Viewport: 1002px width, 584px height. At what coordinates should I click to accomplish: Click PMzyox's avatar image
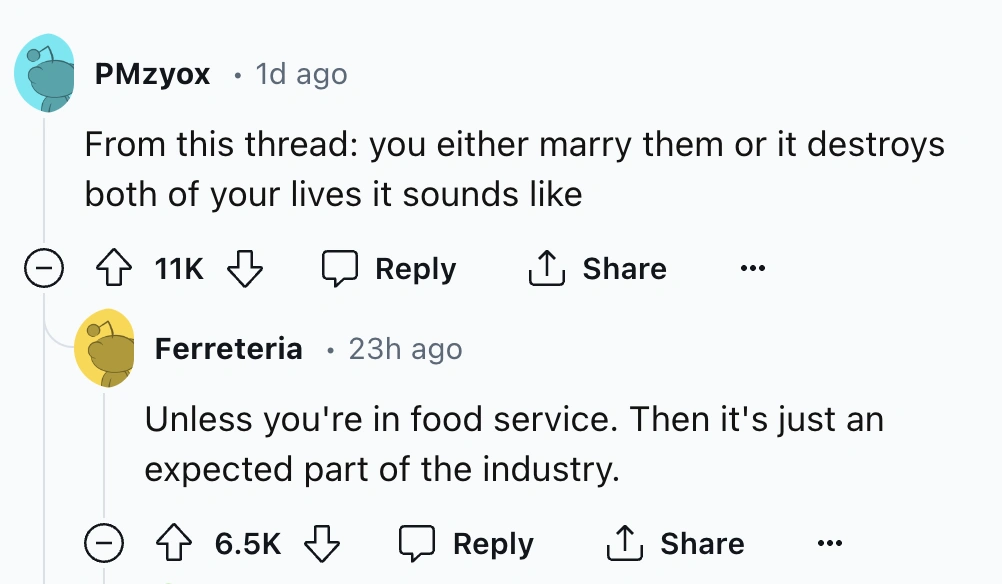45,74
